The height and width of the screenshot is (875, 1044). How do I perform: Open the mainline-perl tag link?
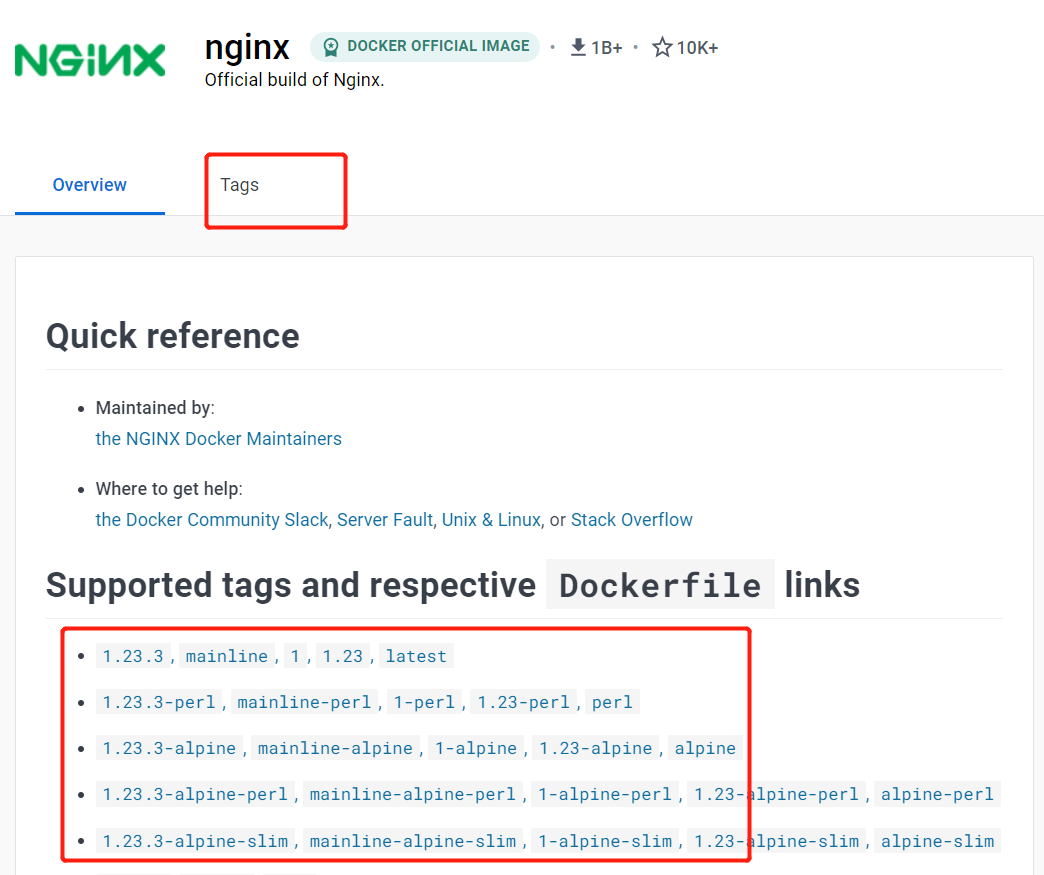point(304,703)
